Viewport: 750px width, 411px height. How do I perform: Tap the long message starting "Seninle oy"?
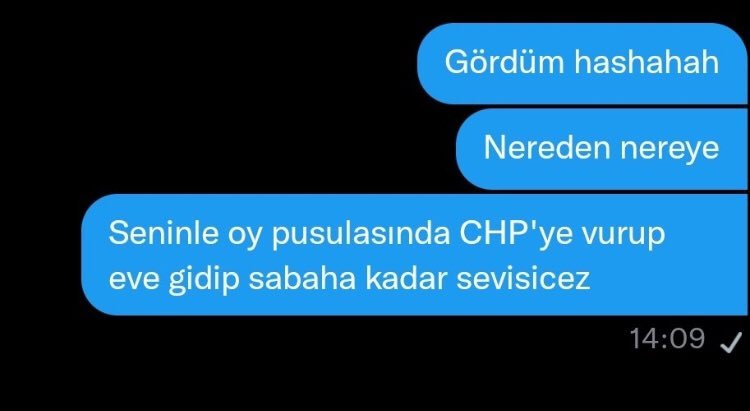[x=414, y=255]
